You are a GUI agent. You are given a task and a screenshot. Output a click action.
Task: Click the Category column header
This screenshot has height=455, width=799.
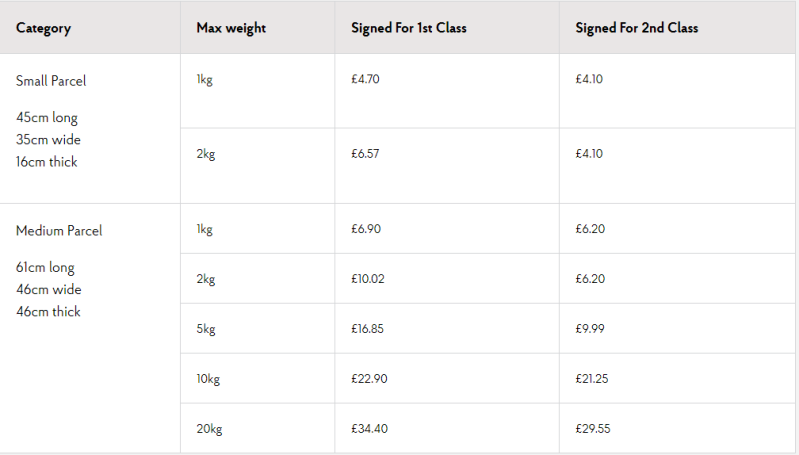click(x=43, y=28)
